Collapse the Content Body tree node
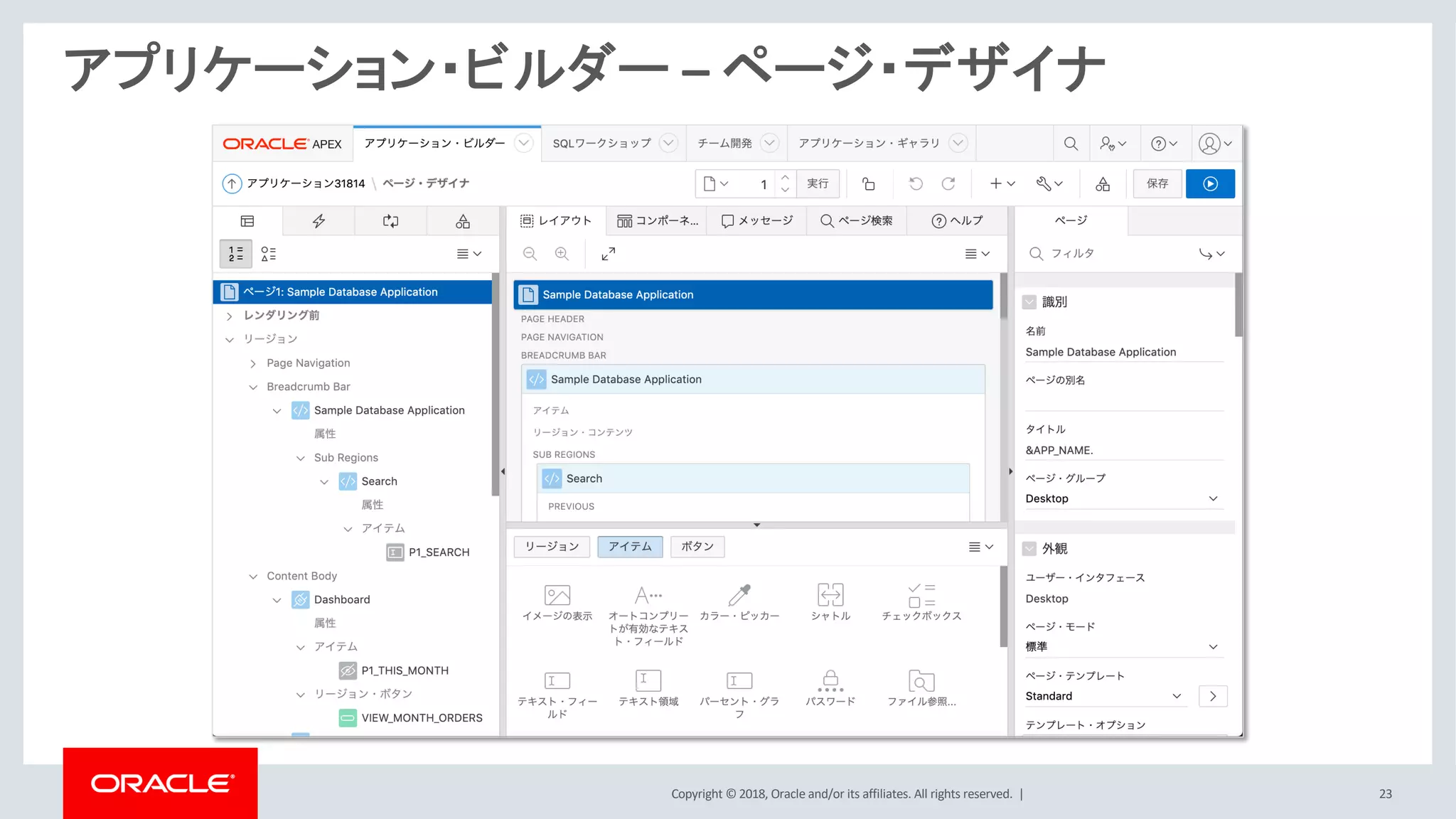This screenshot has width=1456, height=819. pyautogui.click(x=253, y=577)
